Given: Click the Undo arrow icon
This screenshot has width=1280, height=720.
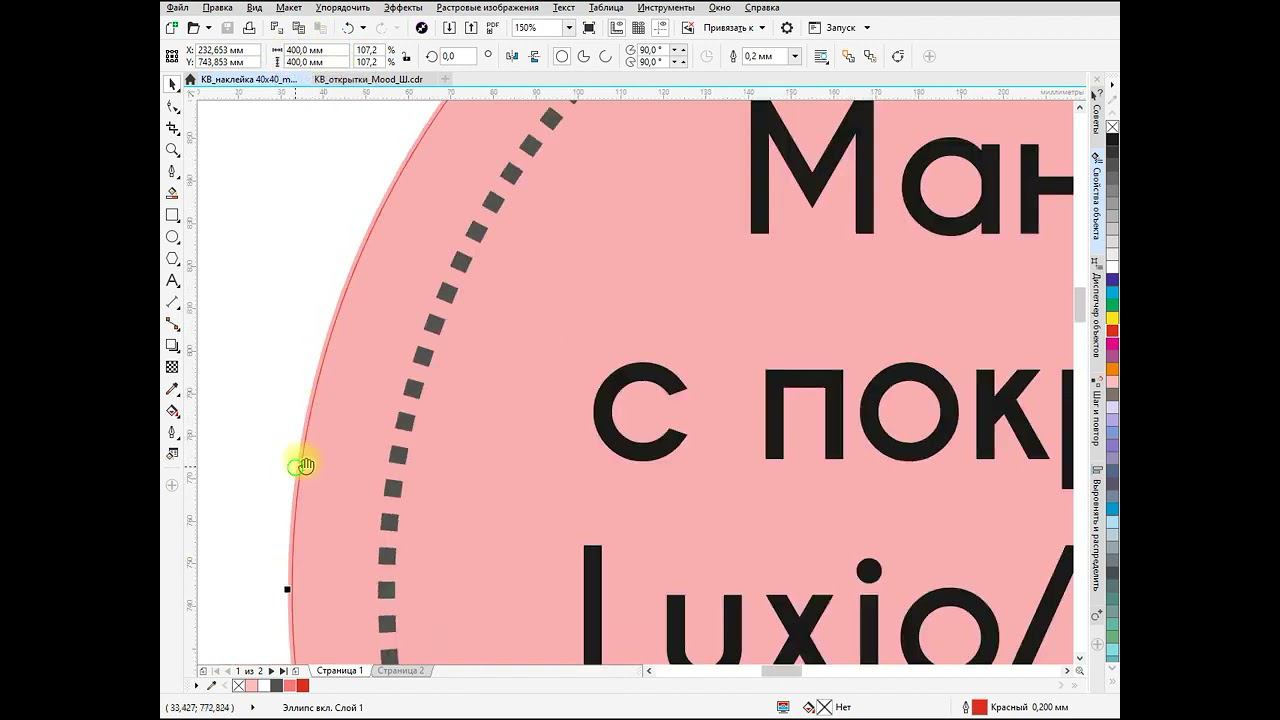Looking at the screenshot, I should coord(348,28).
